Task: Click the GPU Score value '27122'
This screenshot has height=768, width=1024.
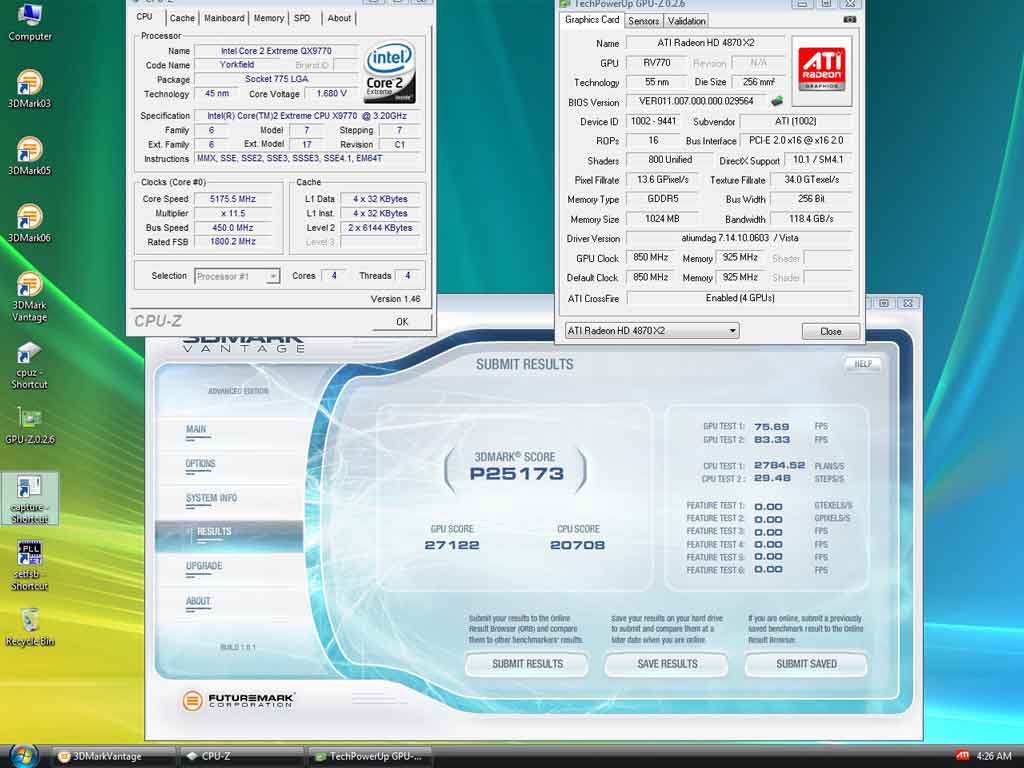Action: point(452,545)
